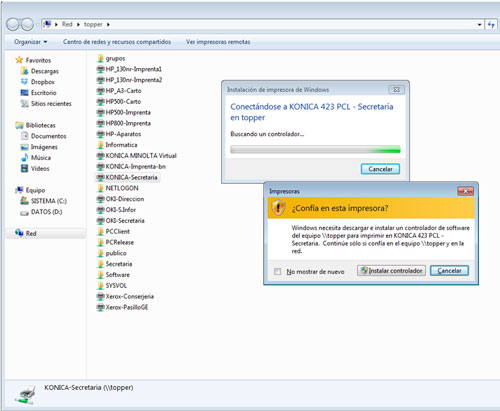Check the No mostrar de nuevo checkbox
The image size is (500, 411).
click(x=277, y=272)
